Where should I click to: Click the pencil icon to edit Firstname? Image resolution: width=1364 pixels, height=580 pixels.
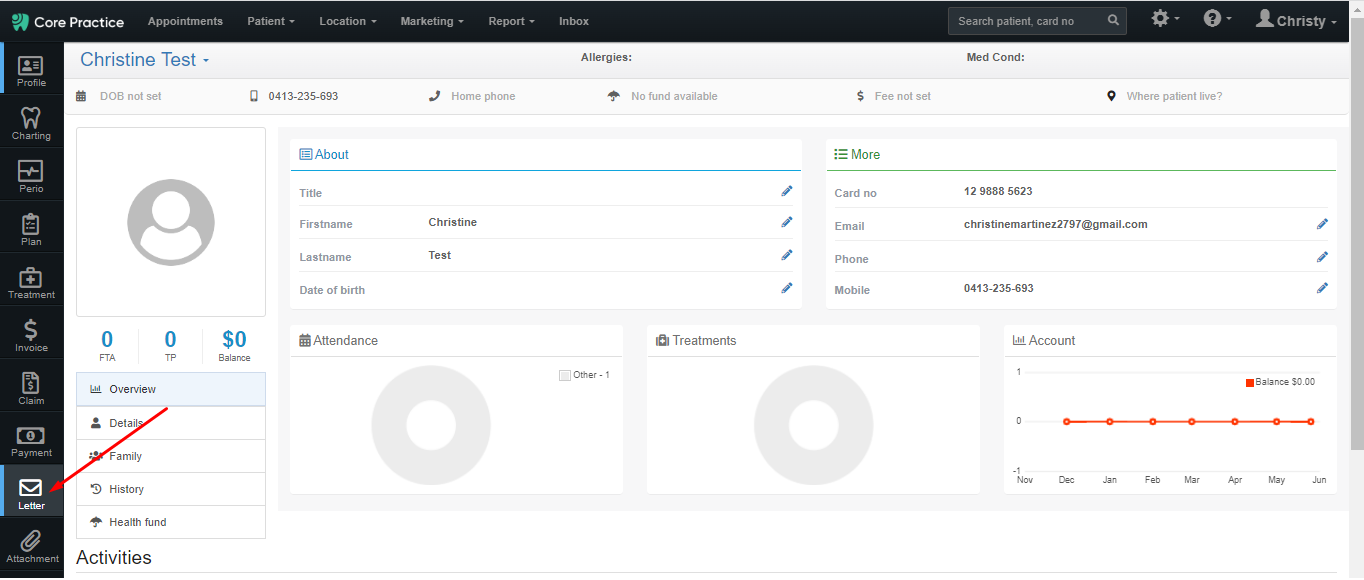pyautogui.click(x=787, y=222)
